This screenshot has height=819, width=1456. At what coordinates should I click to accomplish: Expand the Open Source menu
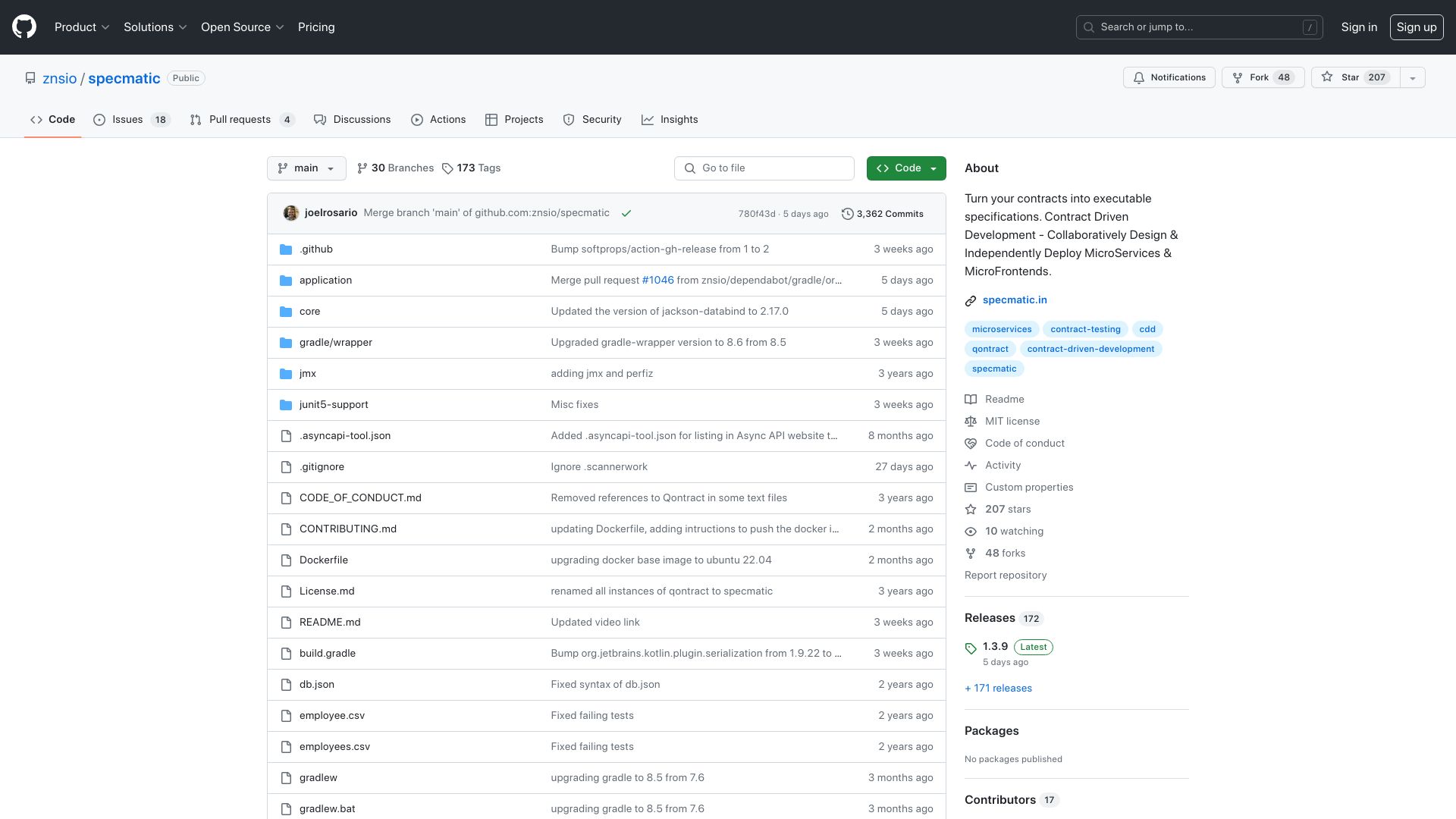[242, 27]
